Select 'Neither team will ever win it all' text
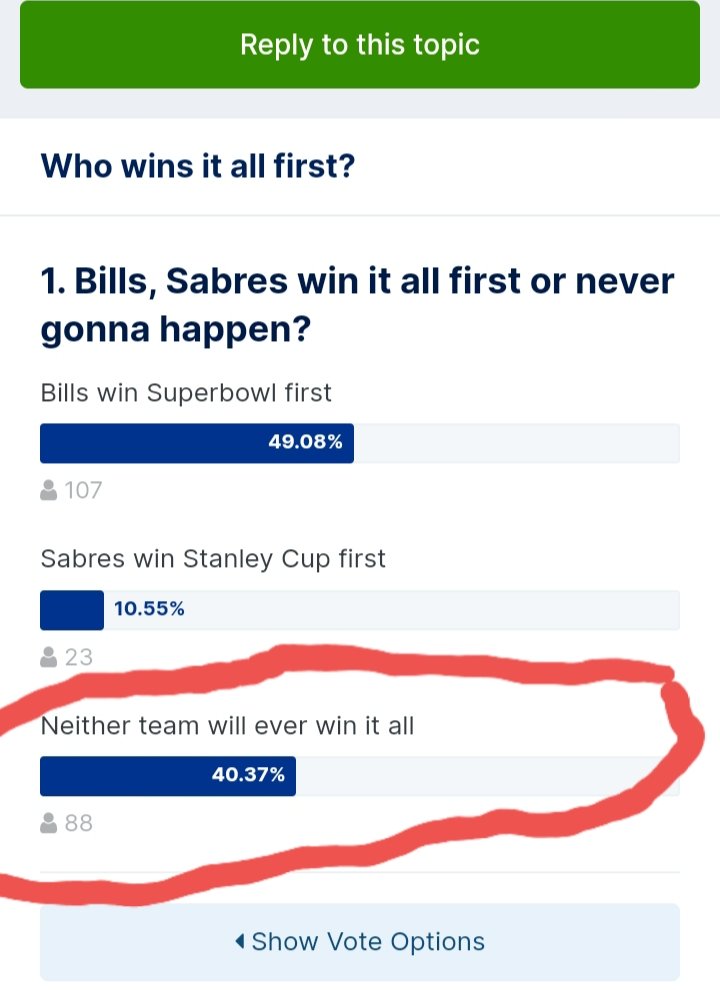The width and height of the screenshot is (720, 990). (227, 725)
